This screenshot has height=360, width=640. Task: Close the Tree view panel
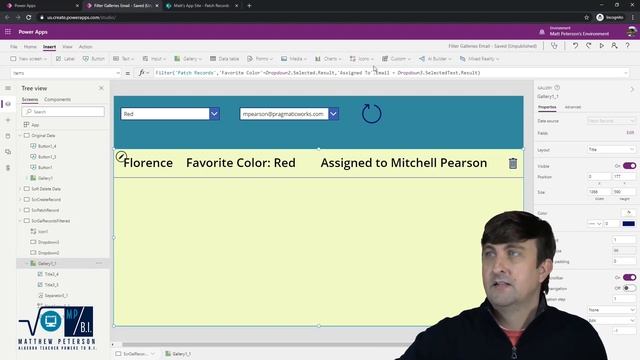(x=101, y=88)
